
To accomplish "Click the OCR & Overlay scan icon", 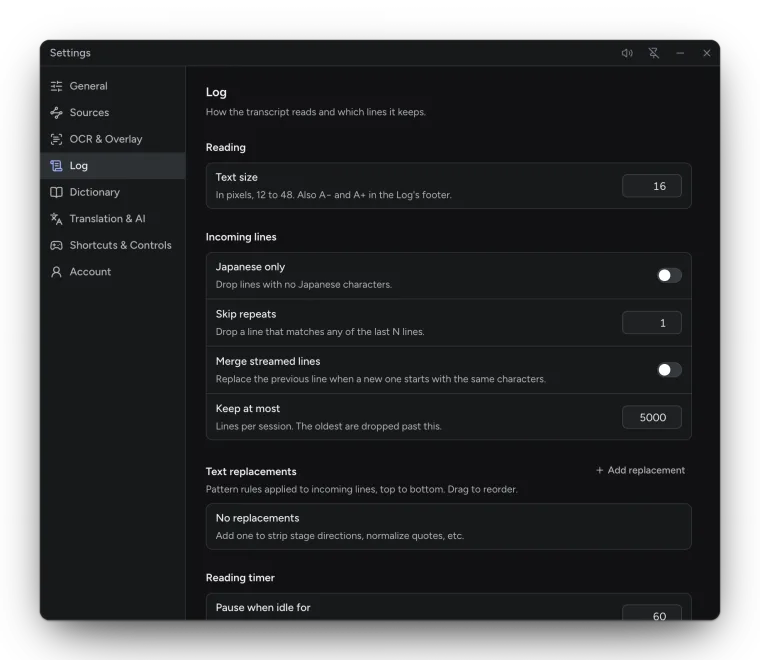I will (56, 139).
